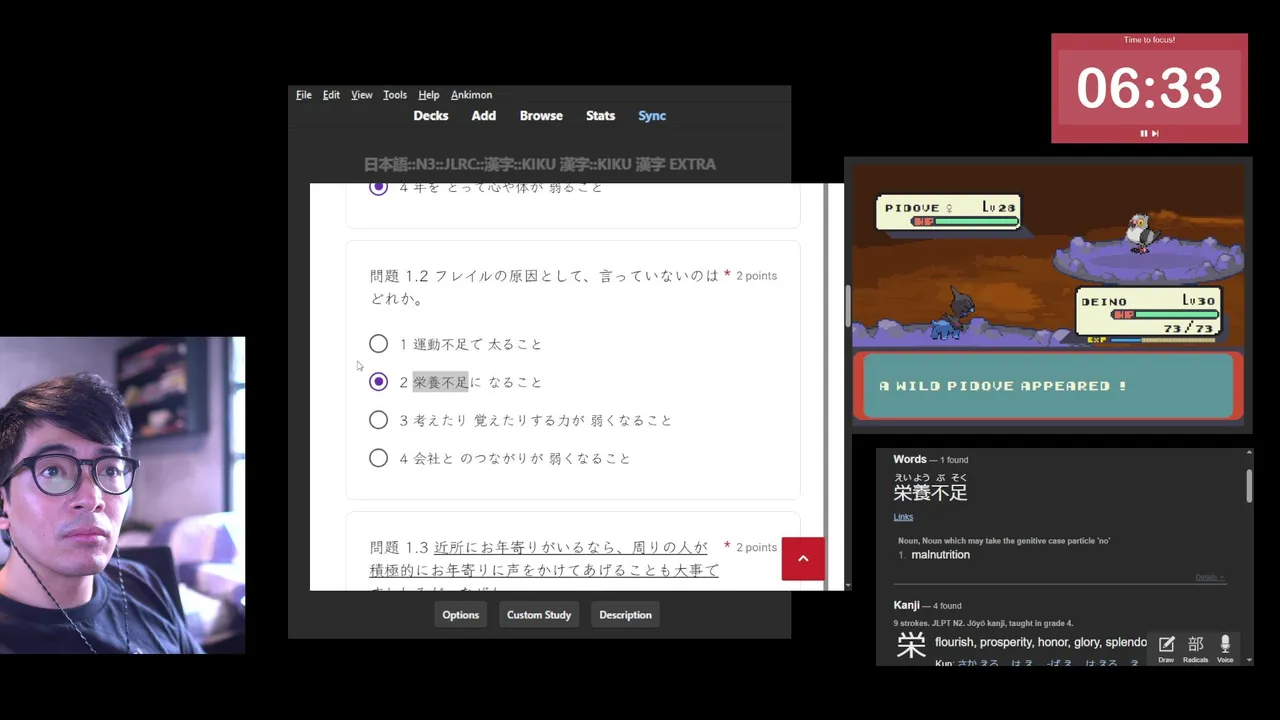
Task: Click question 問題 1.2 text
Action: [x=544, y=287]
